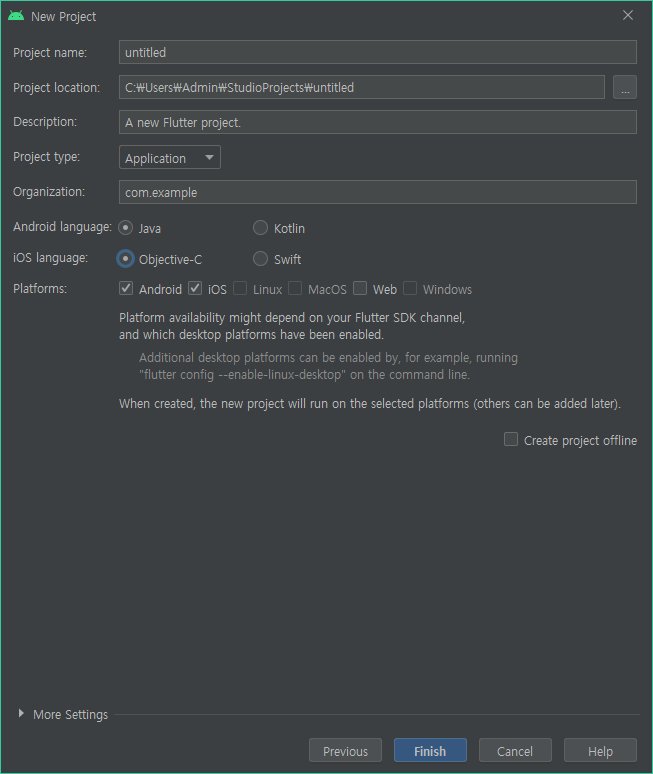Expand the More Settings section
The image size is (653, 774).
(21, 714)
